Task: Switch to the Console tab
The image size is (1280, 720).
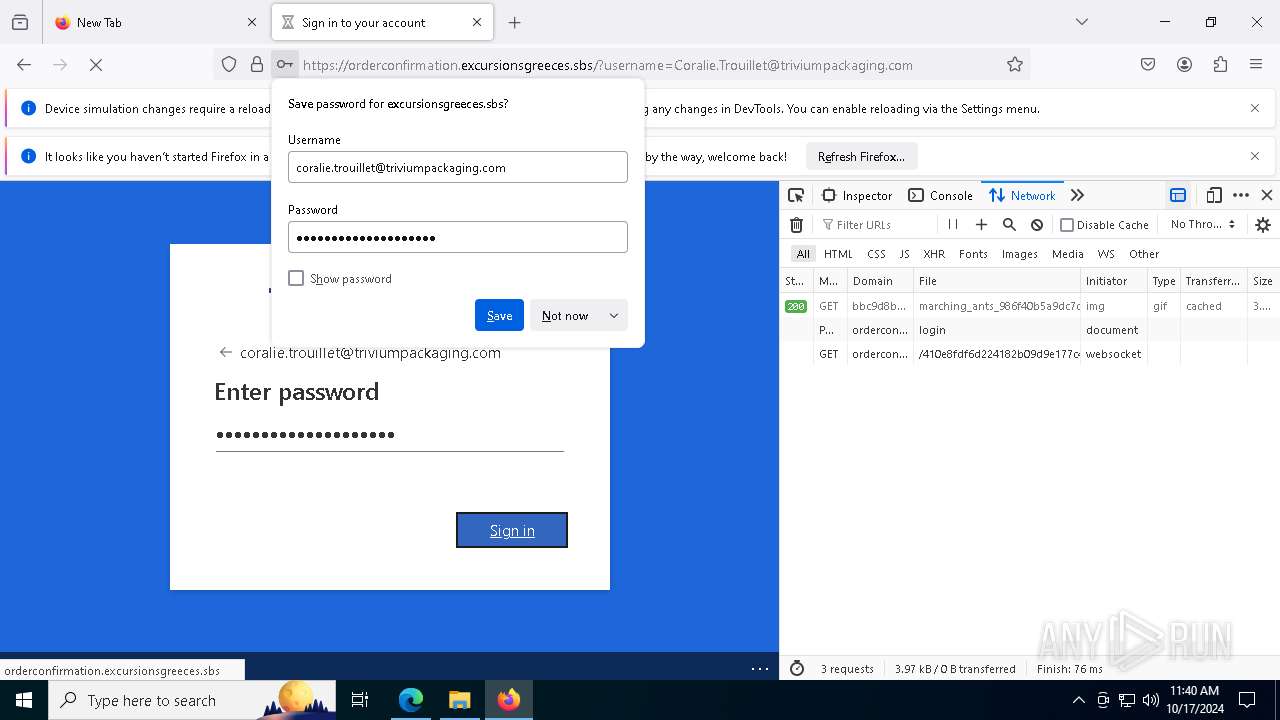Action: [940, 195]
